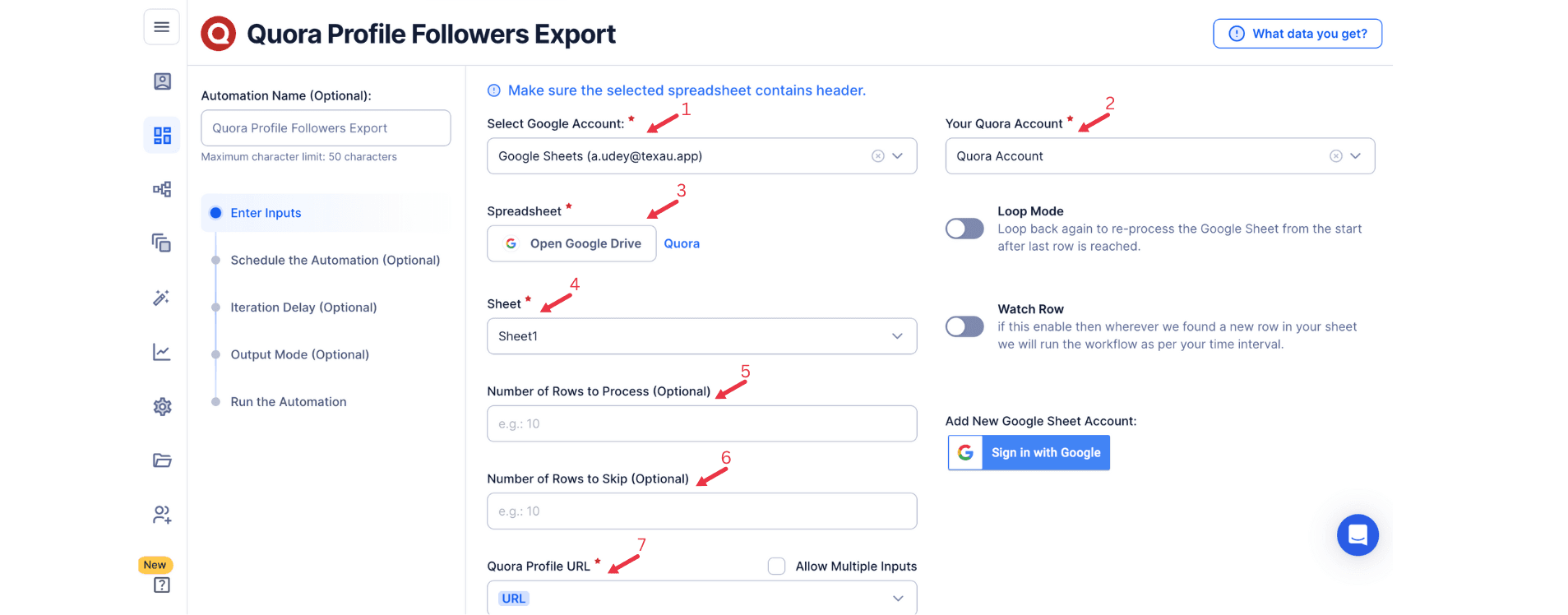Screen dimensions: 1568x615
Task: Open the chat support bubble
Action: click(1357, 535)
